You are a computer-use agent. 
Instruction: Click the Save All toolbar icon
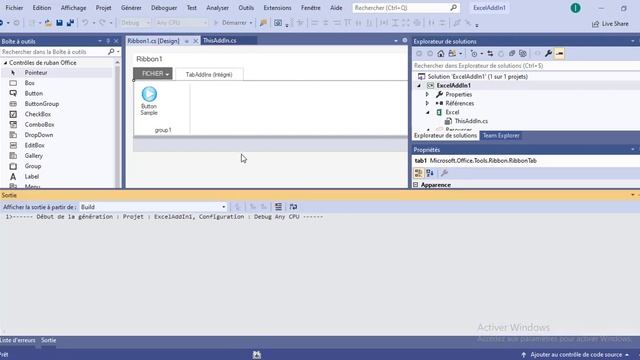70,23
